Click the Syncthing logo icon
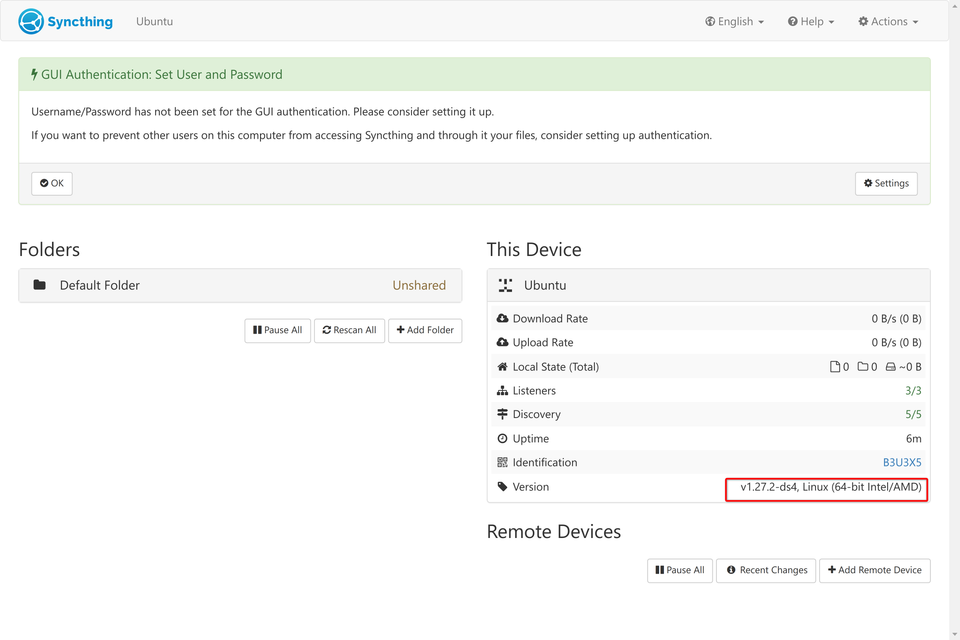This screenshot has height=640, width=960. pyautogui.click(x=31, y=21)
